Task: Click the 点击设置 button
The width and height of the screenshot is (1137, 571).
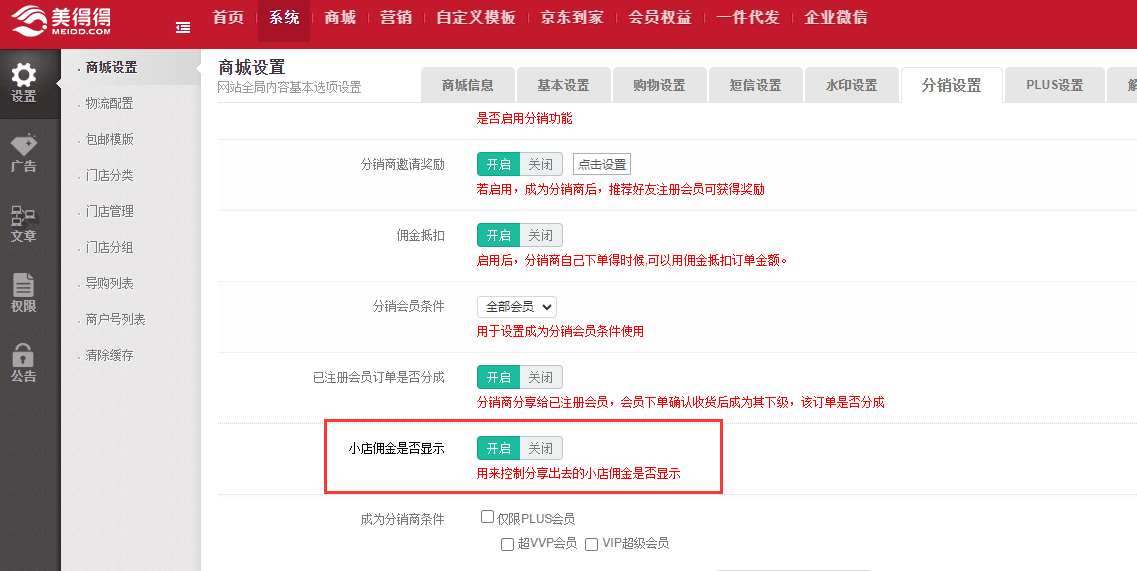Action: click(602, 165)
